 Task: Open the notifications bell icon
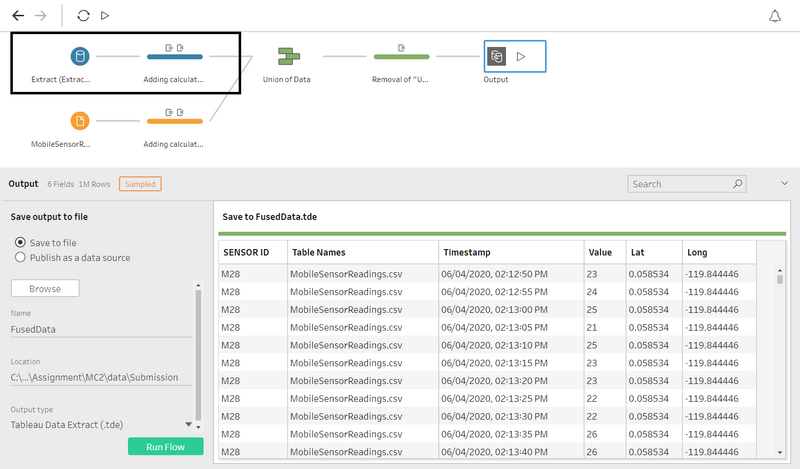click(x=774, y=16)
